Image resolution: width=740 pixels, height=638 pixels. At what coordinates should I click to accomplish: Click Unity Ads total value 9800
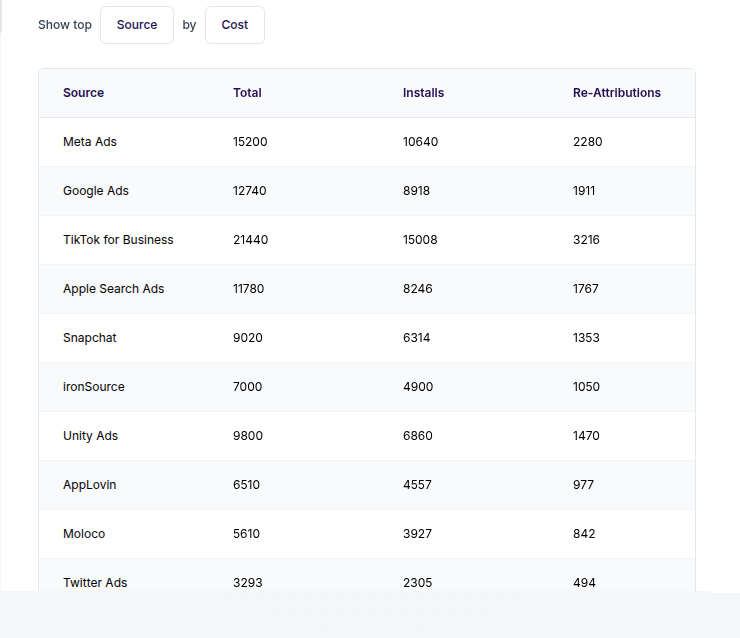[248, 436]
